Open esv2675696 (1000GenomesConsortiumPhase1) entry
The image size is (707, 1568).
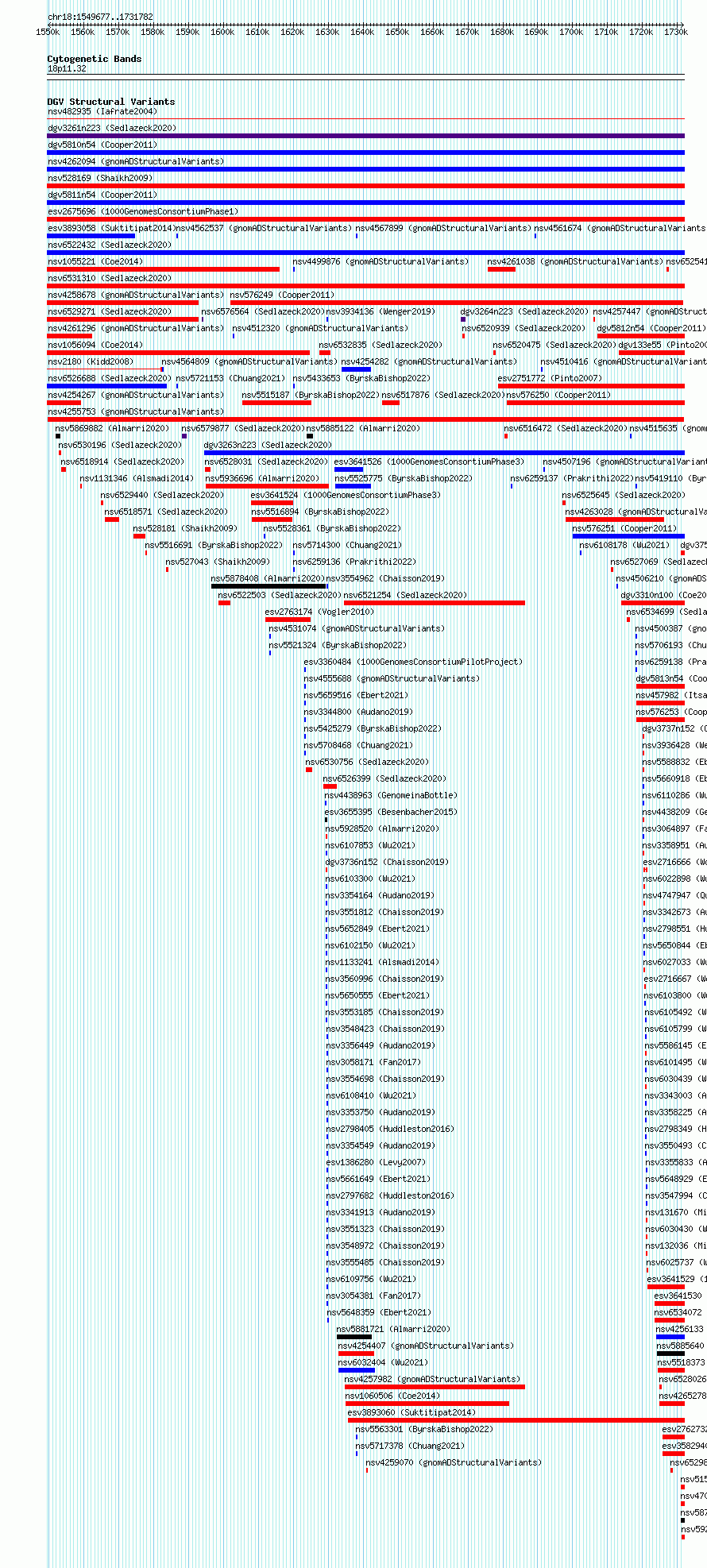click(x=143, y=211)
